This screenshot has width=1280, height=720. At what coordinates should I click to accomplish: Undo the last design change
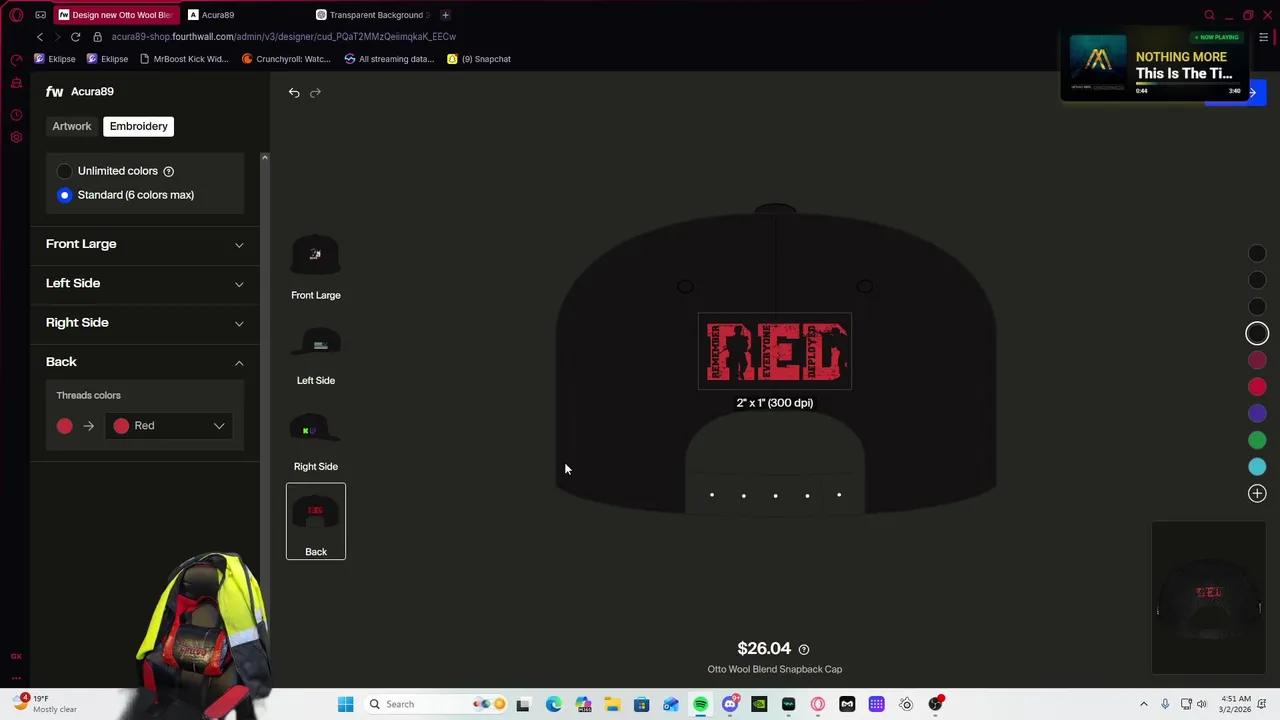(x=294, y=92)
